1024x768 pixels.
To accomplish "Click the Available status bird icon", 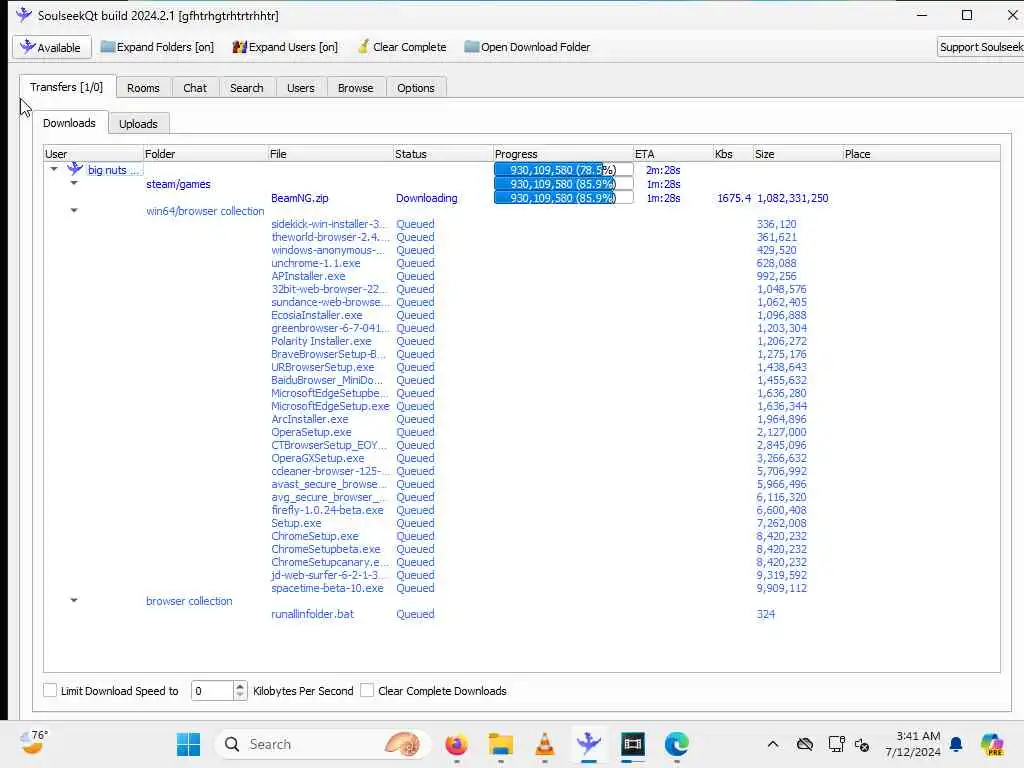I will pos(27,46).
